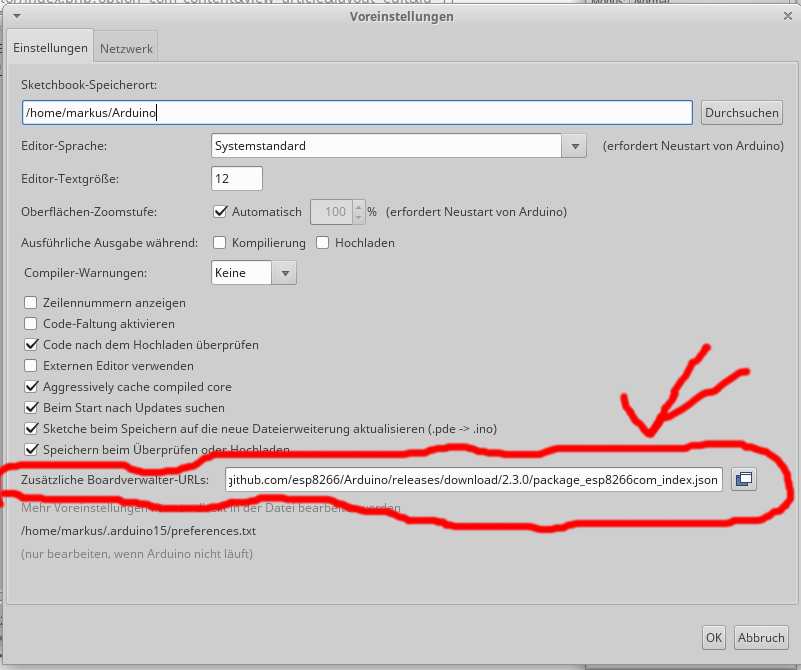Open the additional board manager URLs editor window
Screen dimensions: 801x670
[743, 480]
